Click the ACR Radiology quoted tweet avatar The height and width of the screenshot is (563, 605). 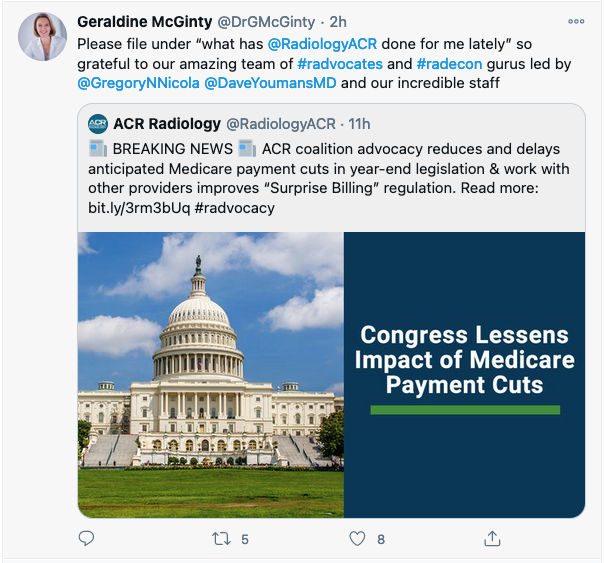[x=97, y=124]
